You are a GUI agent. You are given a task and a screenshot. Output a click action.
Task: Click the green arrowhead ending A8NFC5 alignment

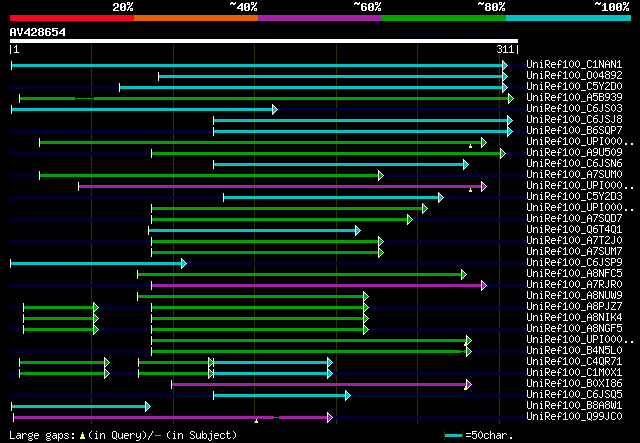[464, 275]
